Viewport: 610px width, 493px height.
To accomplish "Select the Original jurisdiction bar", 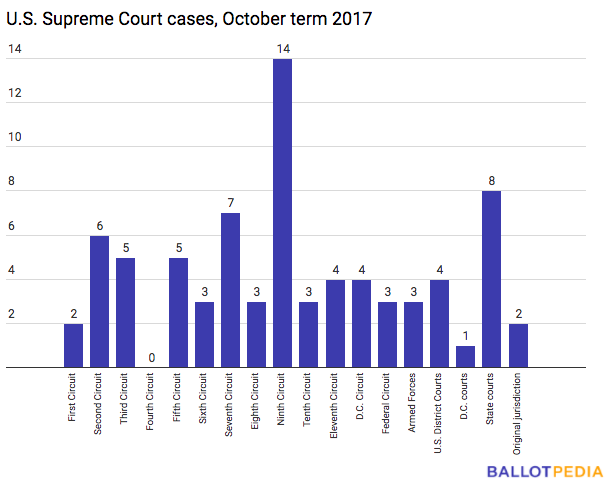I will pyautogui.click(x=518, y=346).
